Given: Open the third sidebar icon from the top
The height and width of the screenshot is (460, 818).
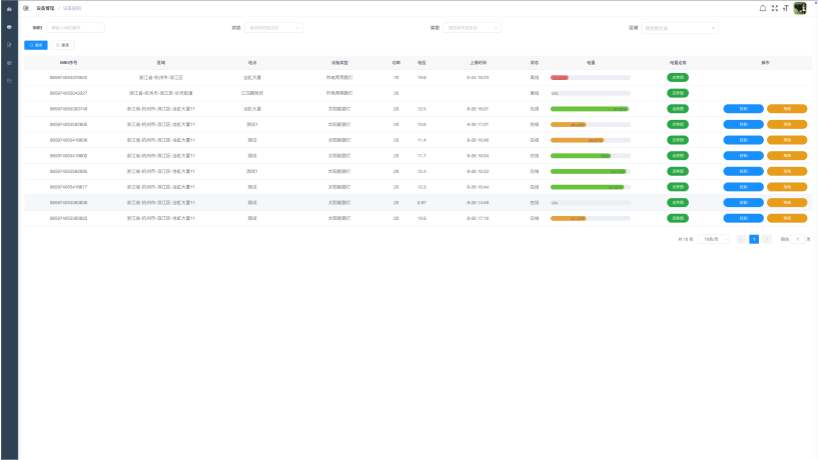Looking at the screenshot, I should click(x=9, y=45).
